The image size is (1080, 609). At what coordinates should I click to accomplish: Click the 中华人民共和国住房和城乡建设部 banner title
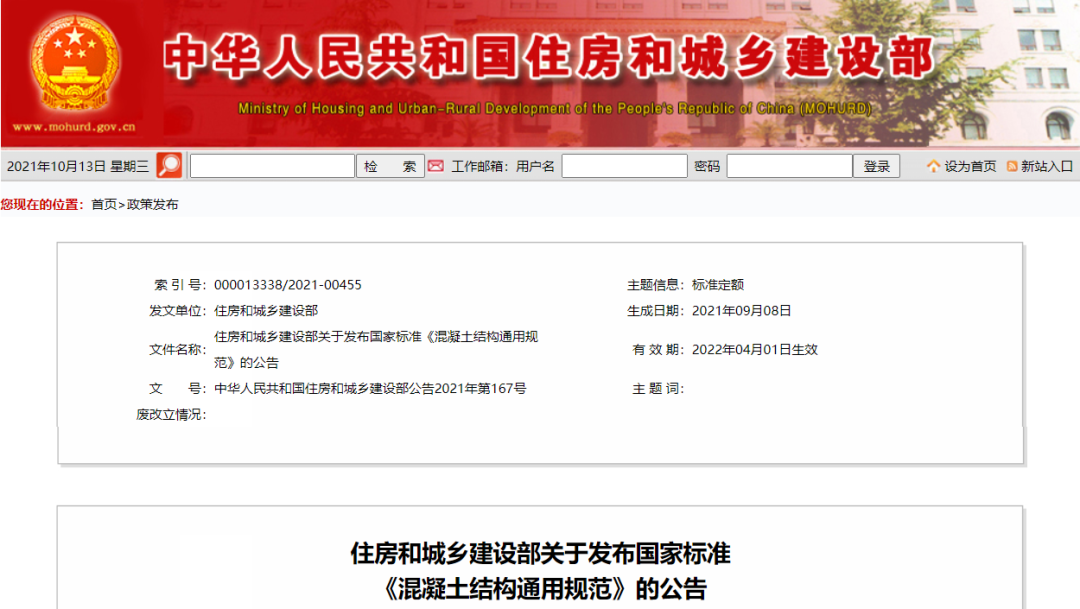tap(548, 57)
